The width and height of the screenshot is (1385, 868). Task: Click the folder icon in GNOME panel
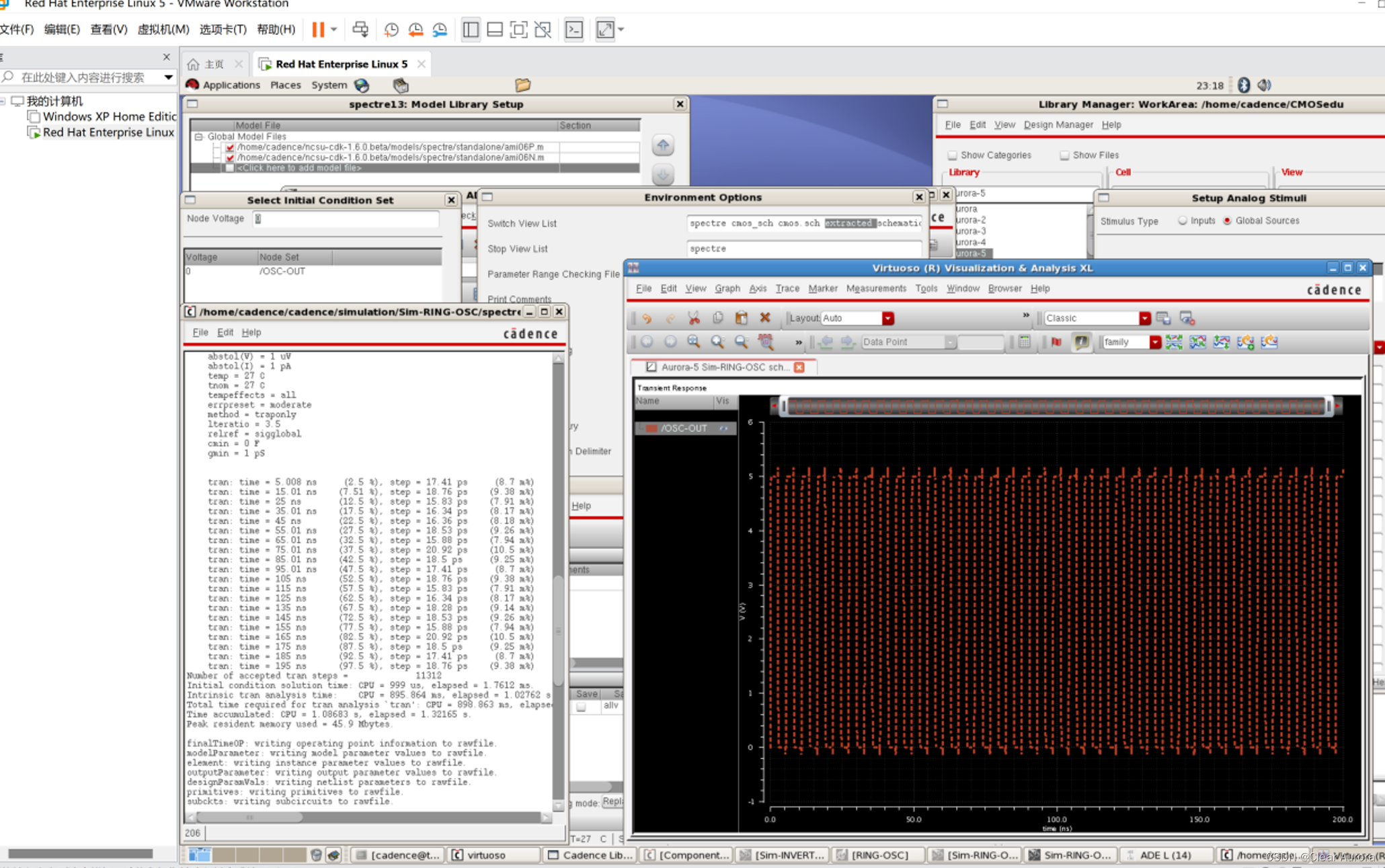522,85
